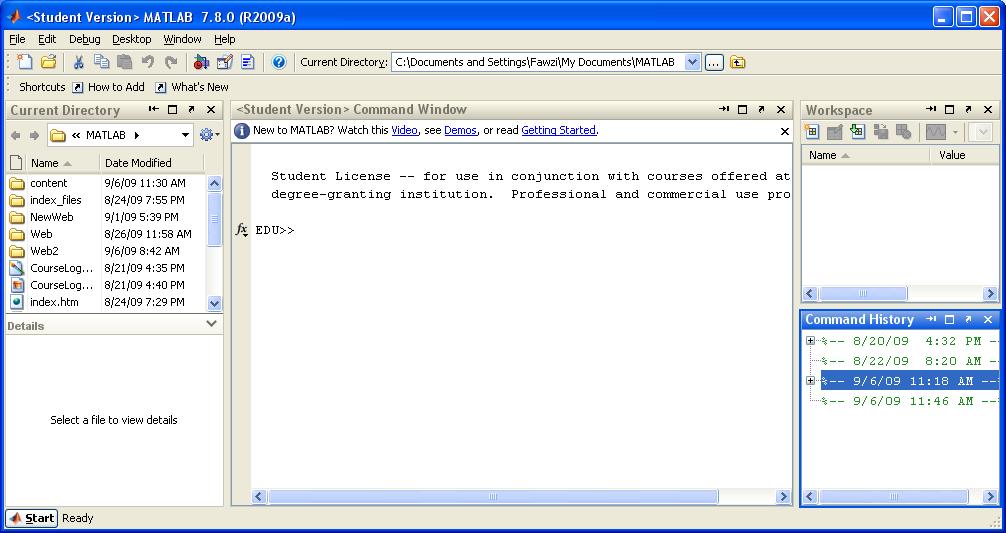
Task: Click the Paste clipboard icon
Action: click(124, 62)
